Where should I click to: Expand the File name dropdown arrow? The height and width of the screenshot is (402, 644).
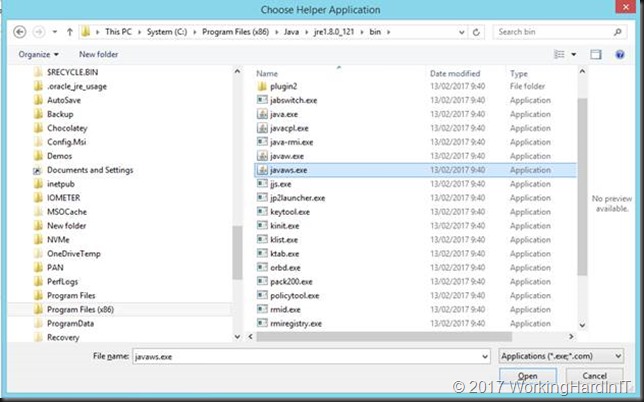click(485, 356)
